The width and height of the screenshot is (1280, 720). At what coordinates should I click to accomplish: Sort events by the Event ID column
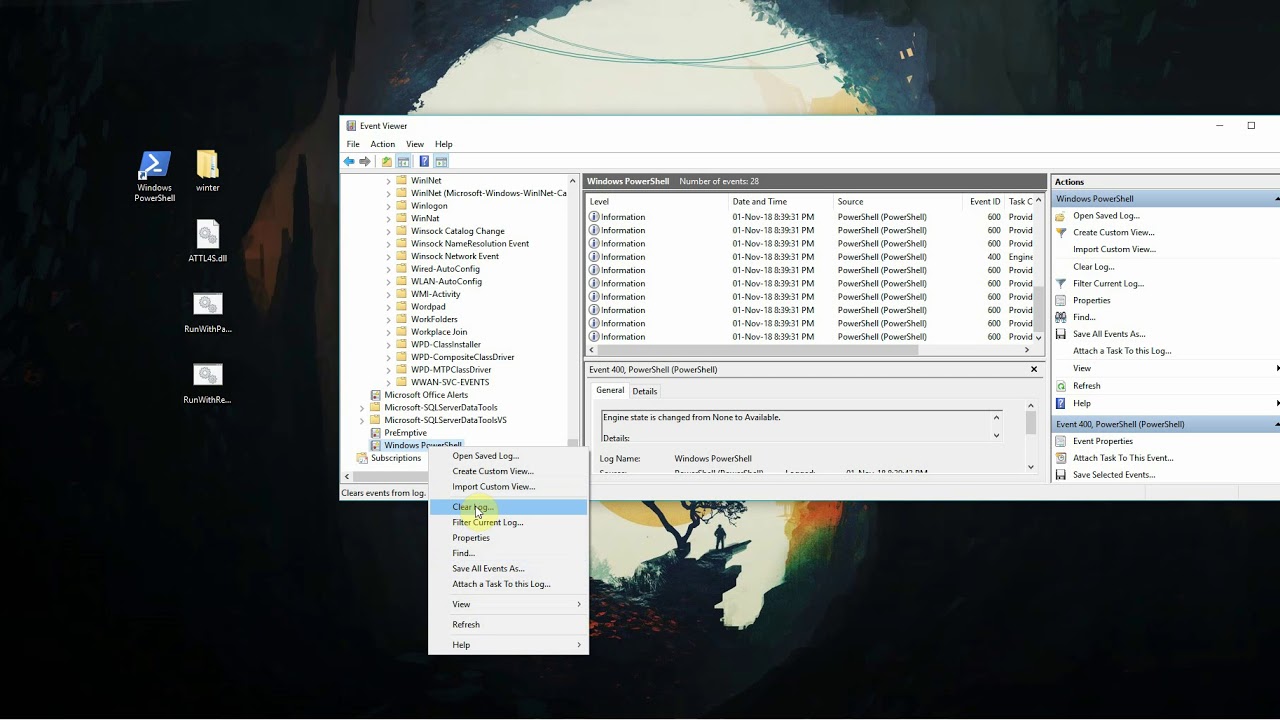pyautogui.click(x=985, y=202)
